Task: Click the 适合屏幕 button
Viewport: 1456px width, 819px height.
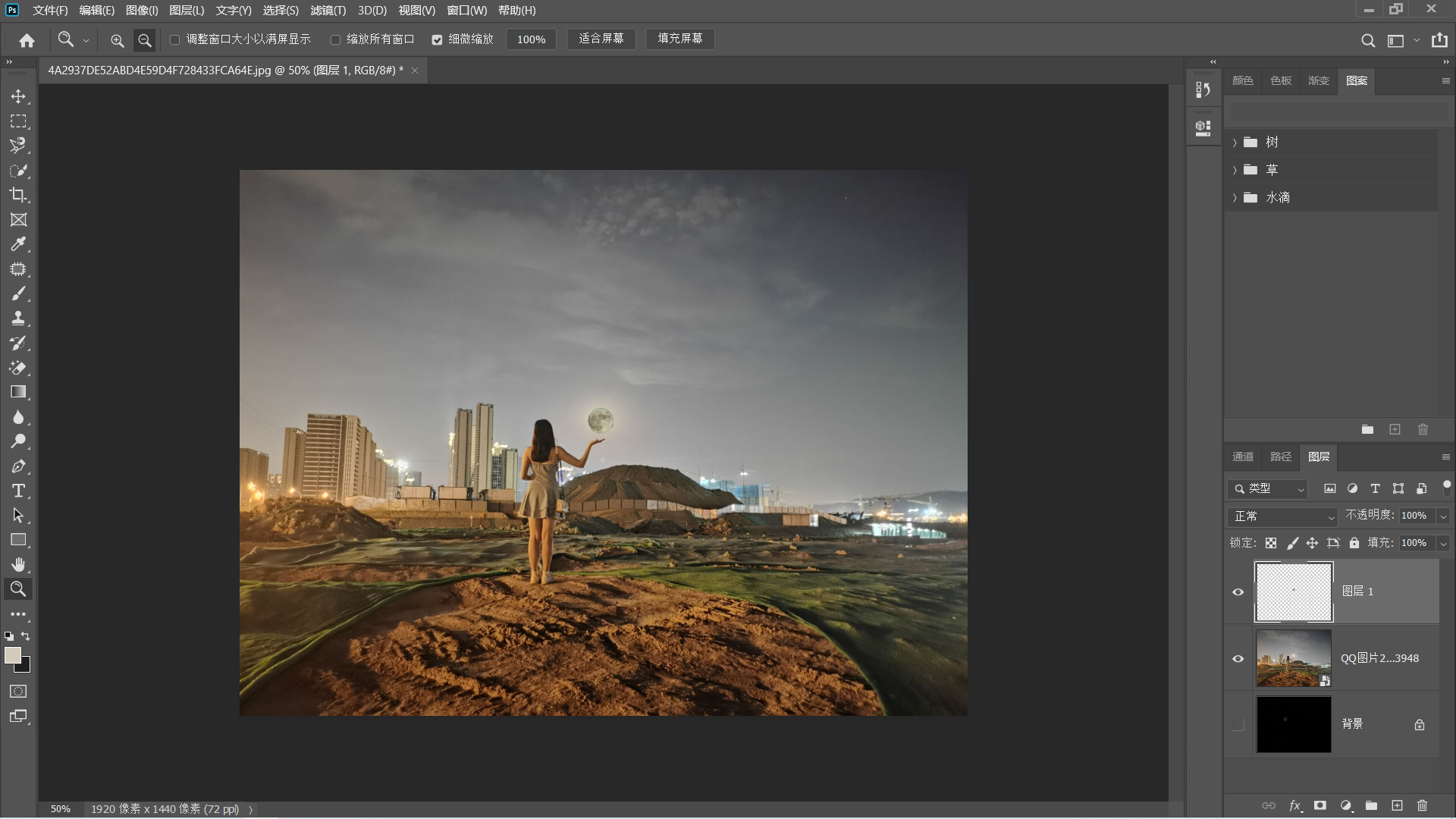Action: [x=601, y=39]
